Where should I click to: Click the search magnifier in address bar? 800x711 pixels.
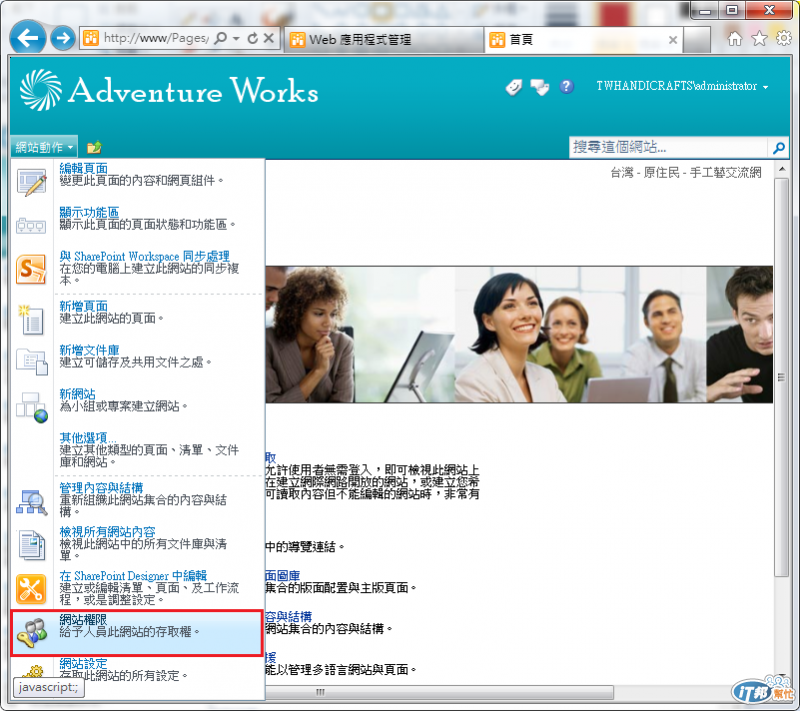click(220, 38)
